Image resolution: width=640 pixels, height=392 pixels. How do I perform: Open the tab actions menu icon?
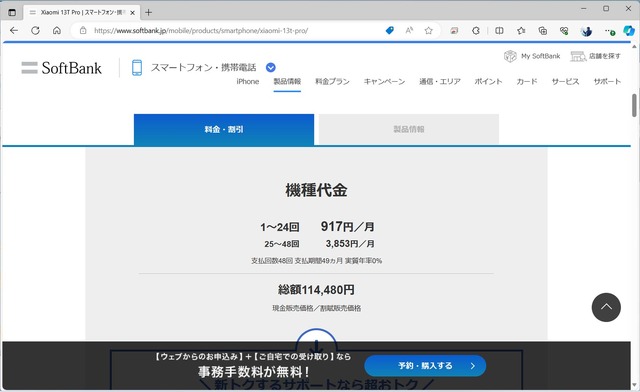[12, 13]
